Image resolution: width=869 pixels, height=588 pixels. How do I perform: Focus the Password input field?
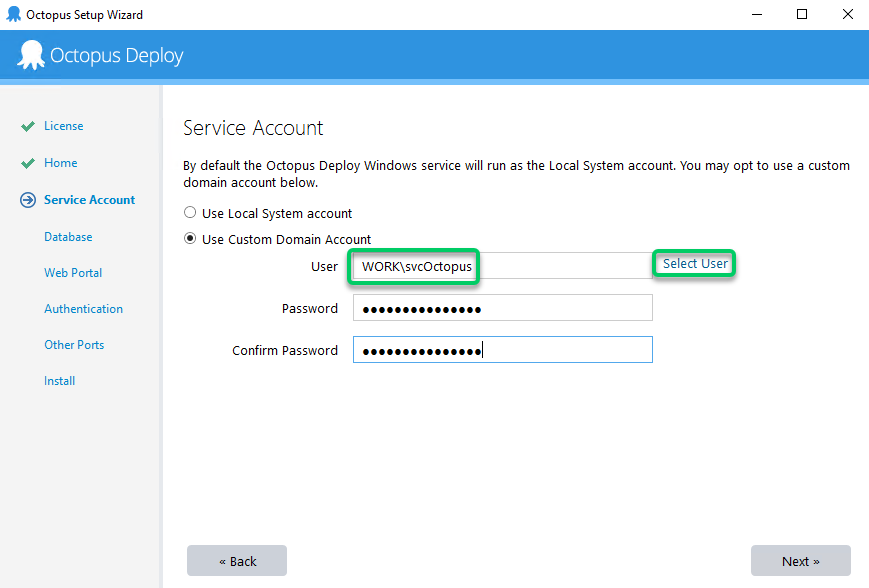502,308
